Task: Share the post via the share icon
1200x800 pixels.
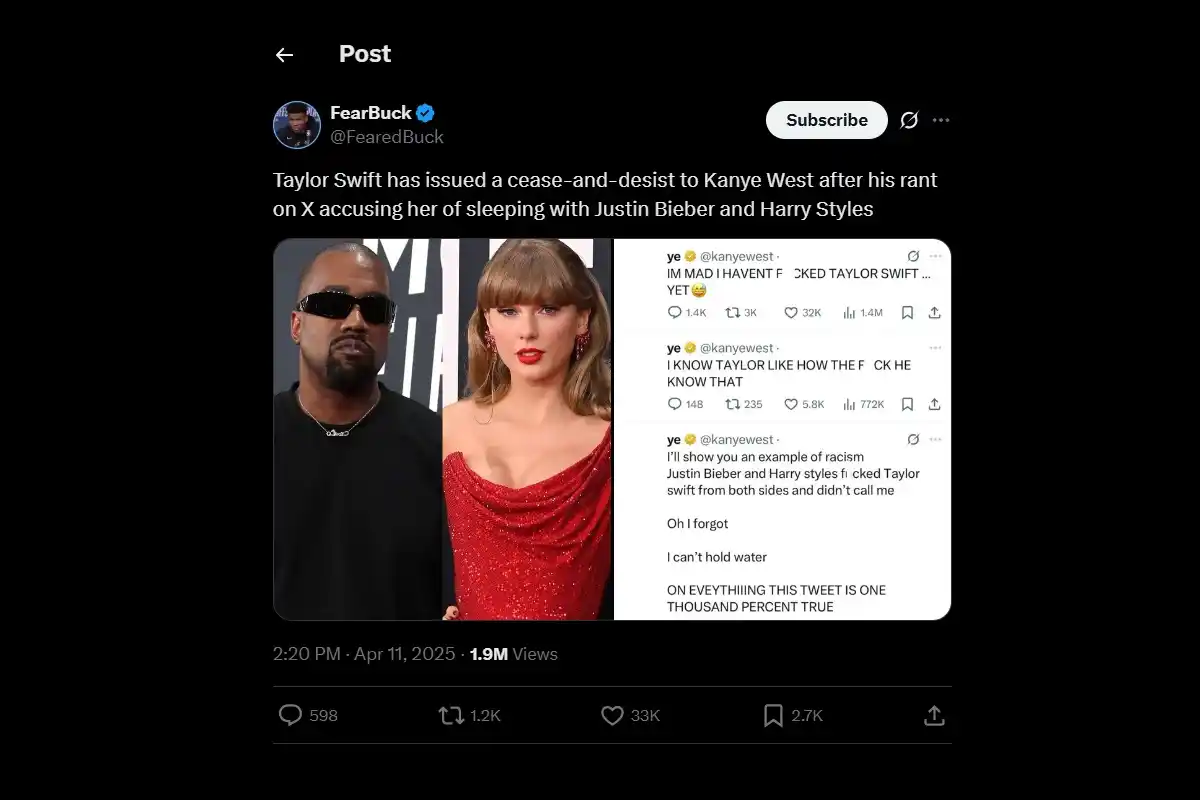Action: pos(934,715)
